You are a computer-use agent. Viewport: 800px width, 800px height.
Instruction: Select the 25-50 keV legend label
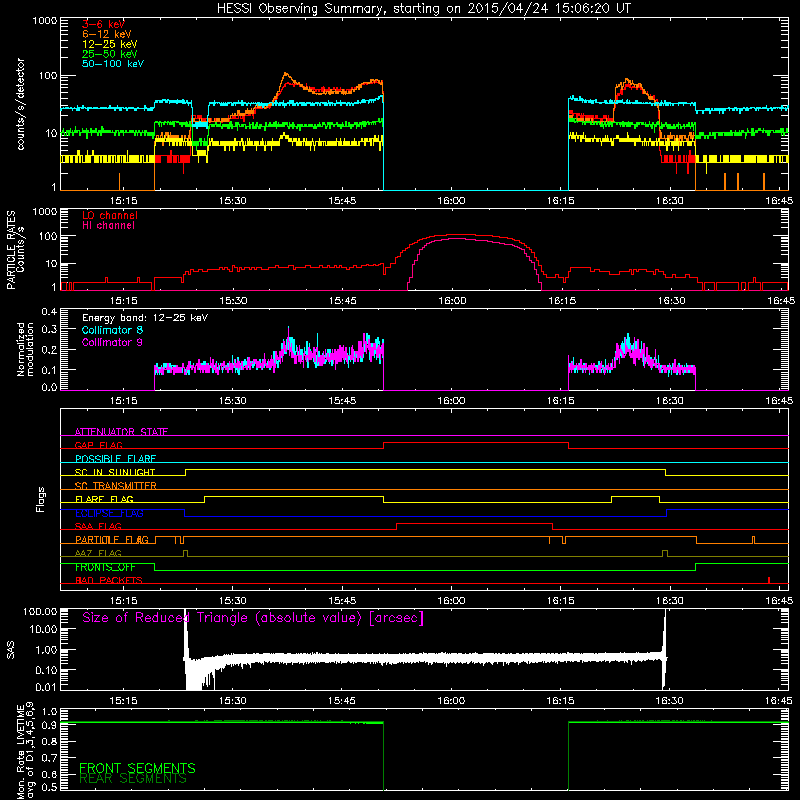tap(109, 54)
